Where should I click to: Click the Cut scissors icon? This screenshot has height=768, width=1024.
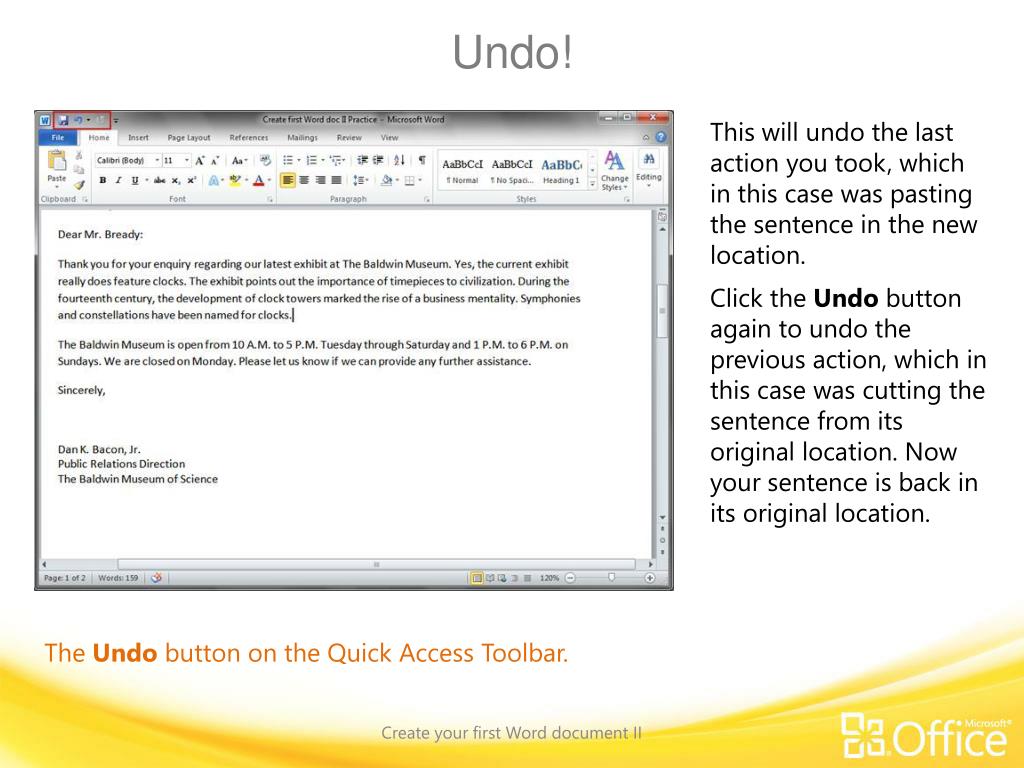79,155
